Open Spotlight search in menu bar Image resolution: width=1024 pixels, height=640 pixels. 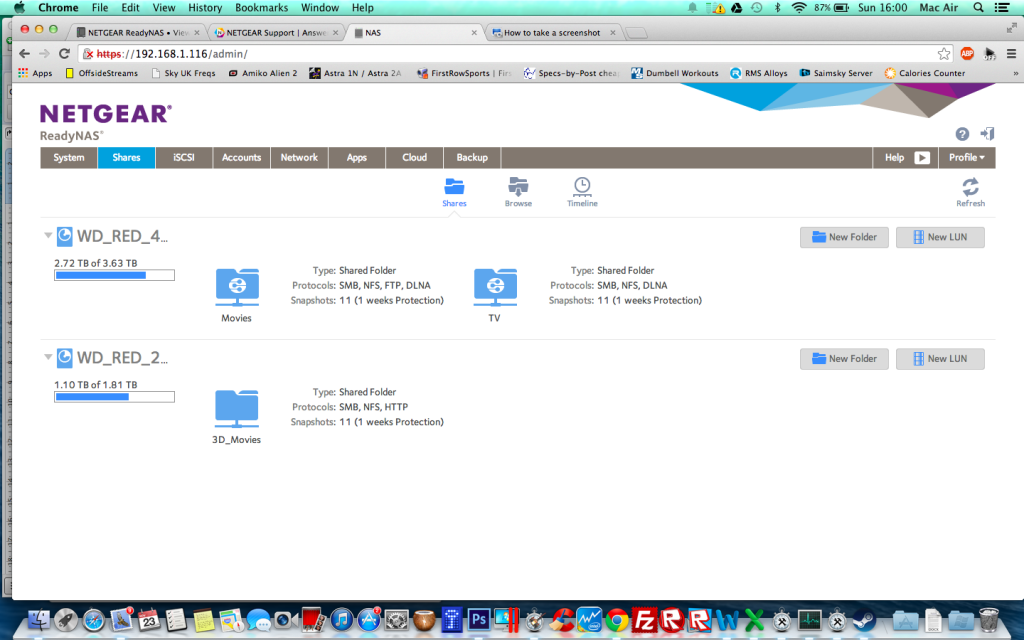coord(978,8)
